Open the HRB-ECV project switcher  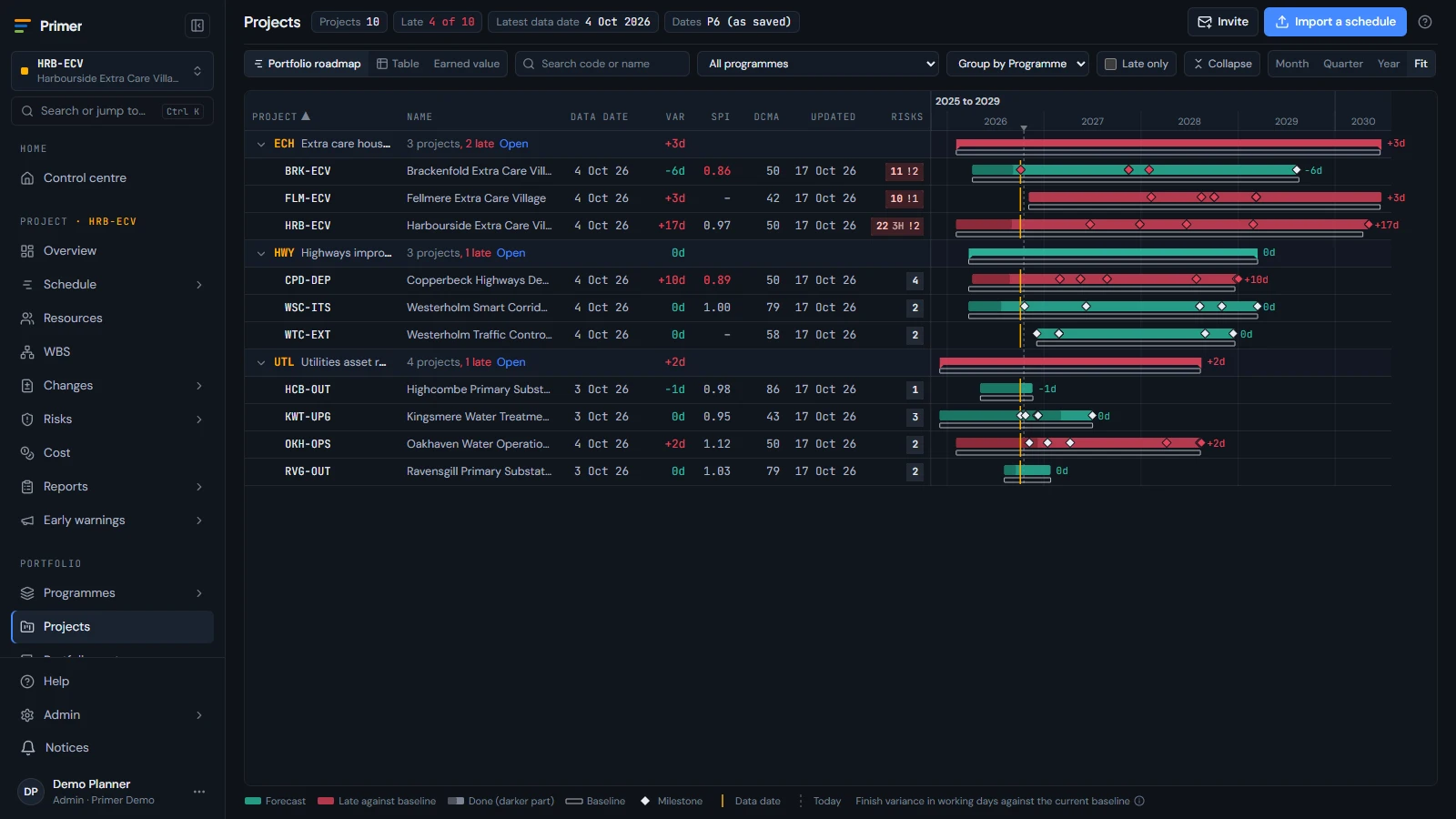coord(112,71)
